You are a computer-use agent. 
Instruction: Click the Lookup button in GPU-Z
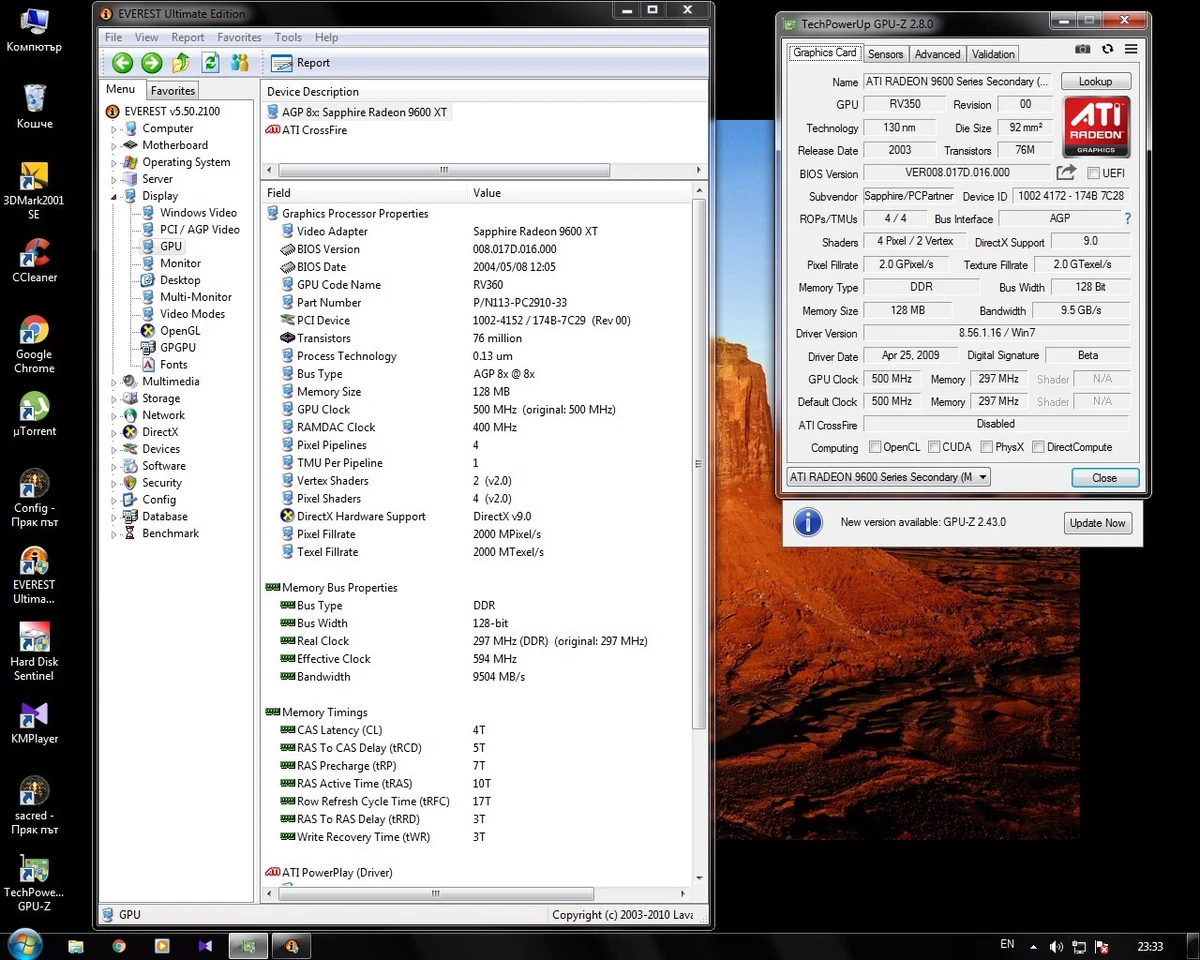(1095, 81)
